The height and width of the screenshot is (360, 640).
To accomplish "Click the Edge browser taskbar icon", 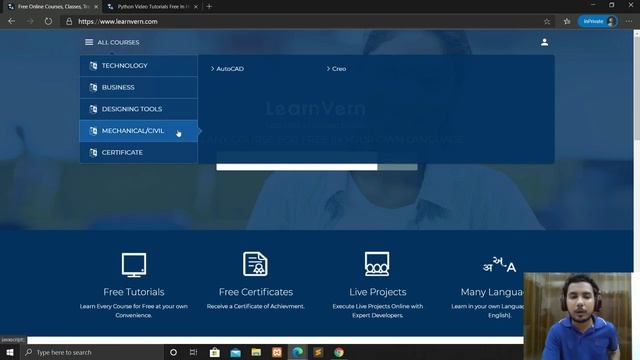I will [298, 352].
